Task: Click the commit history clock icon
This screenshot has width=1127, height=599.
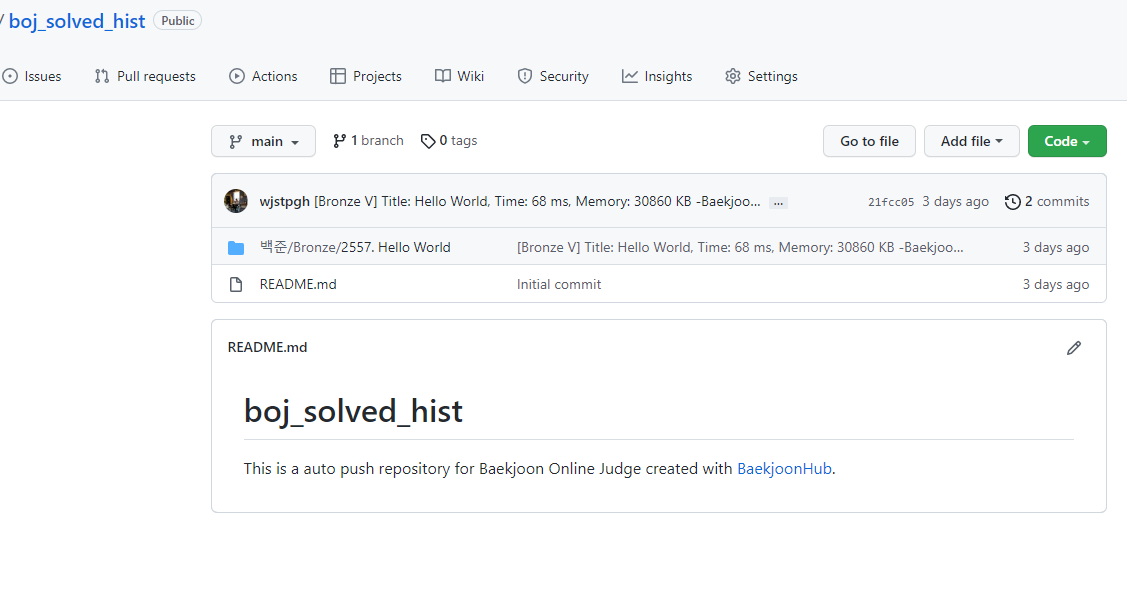Action: point(1013,202)
